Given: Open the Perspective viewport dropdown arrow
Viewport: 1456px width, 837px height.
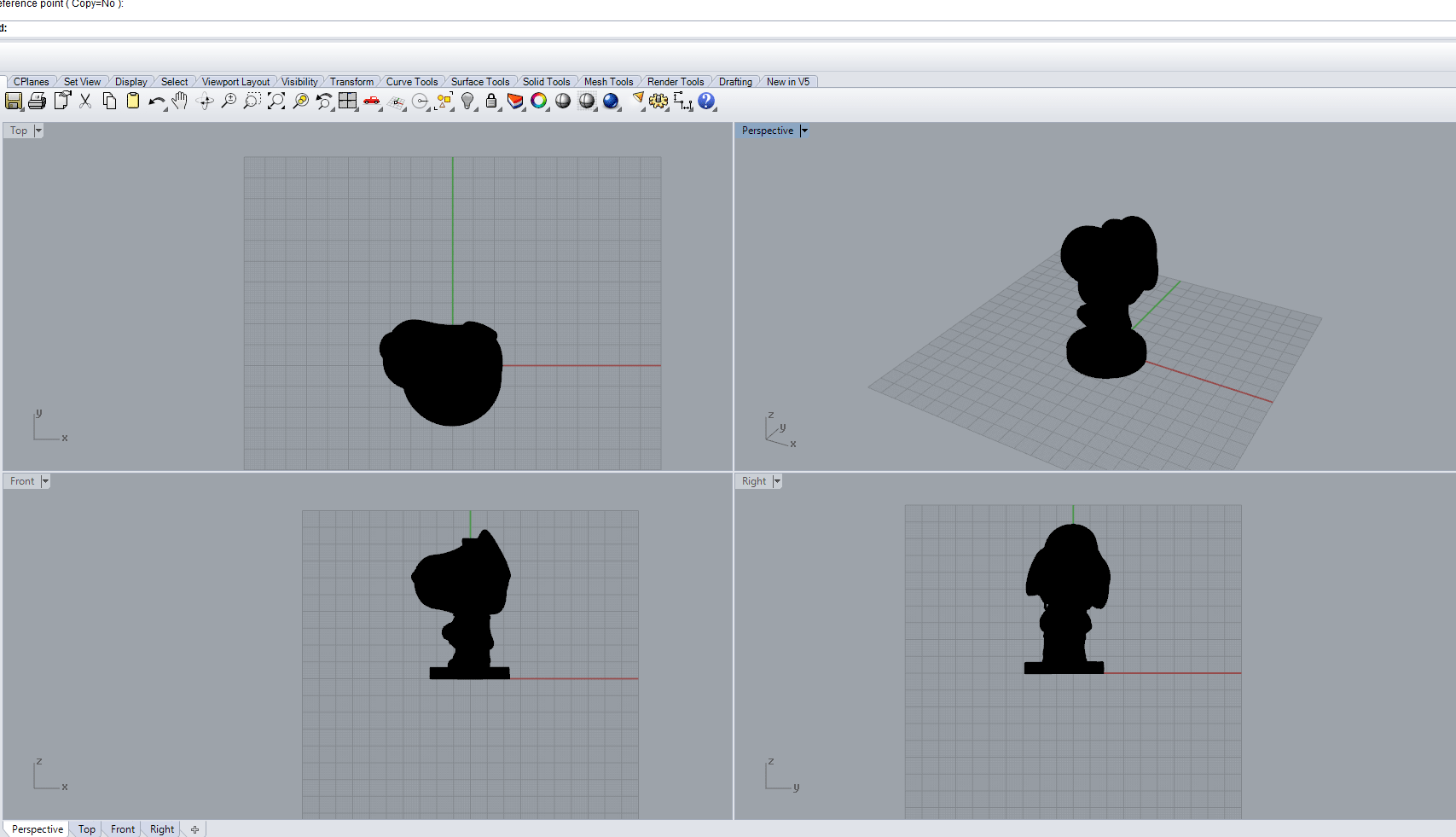Looking at the screenshot, I should coord(803,131).
